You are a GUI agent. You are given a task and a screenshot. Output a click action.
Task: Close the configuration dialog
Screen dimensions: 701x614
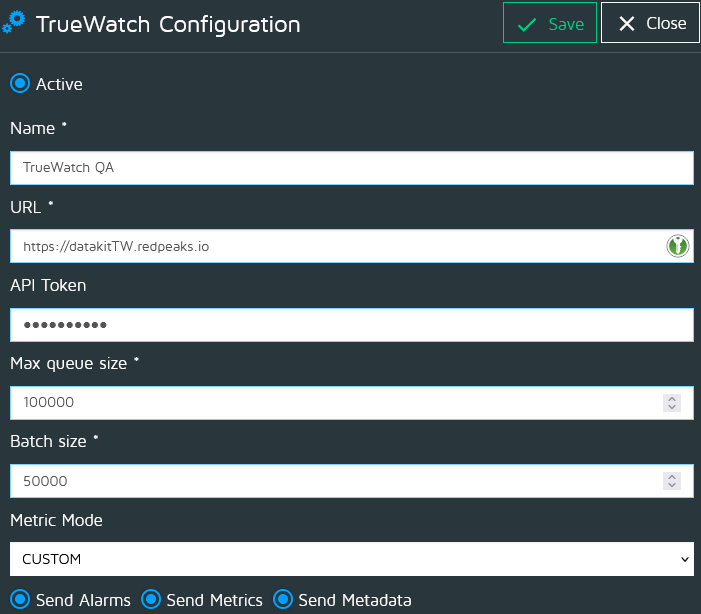click(651, 23)
